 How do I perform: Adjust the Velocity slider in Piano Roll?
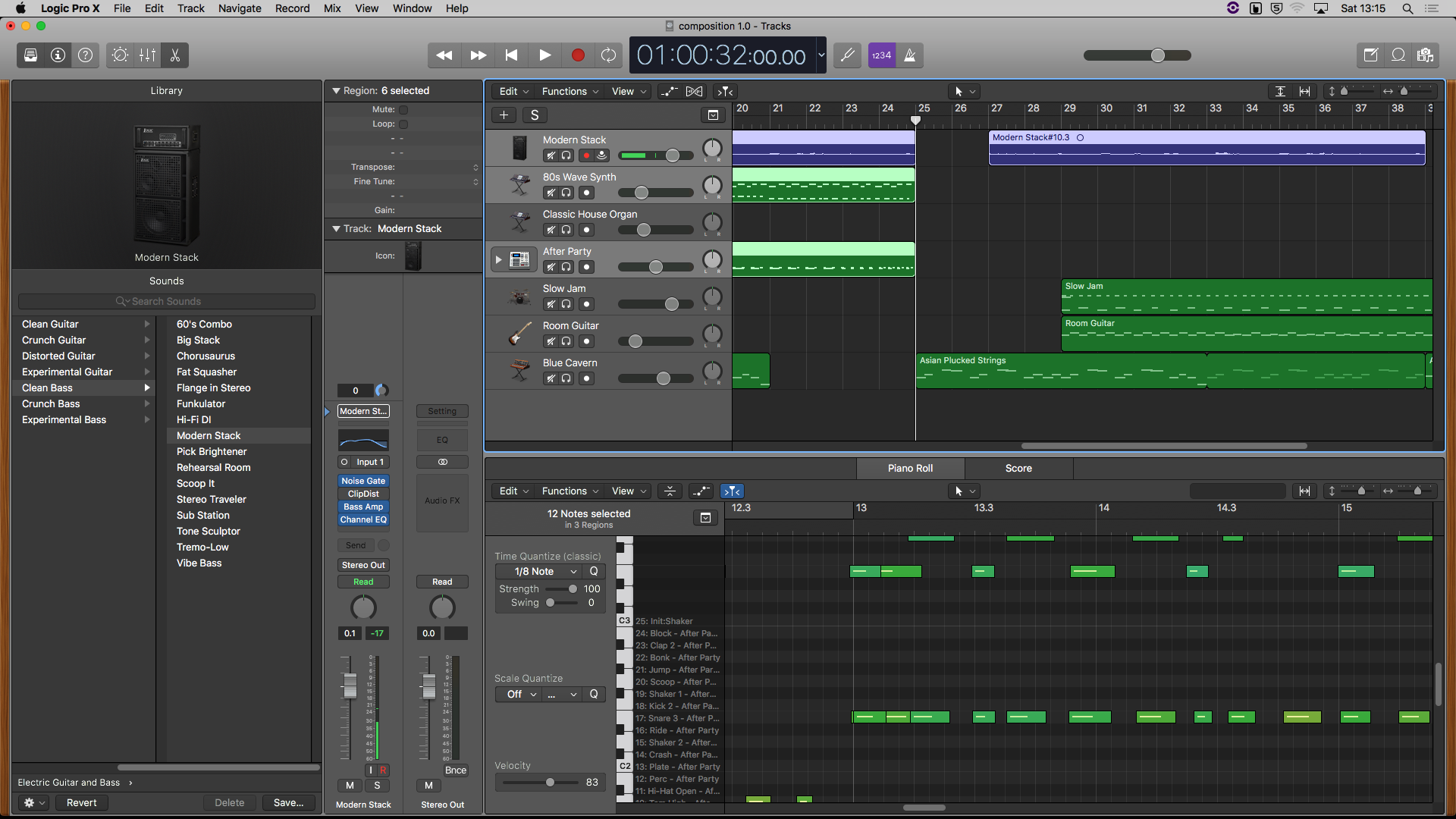[x=550, y=783]
